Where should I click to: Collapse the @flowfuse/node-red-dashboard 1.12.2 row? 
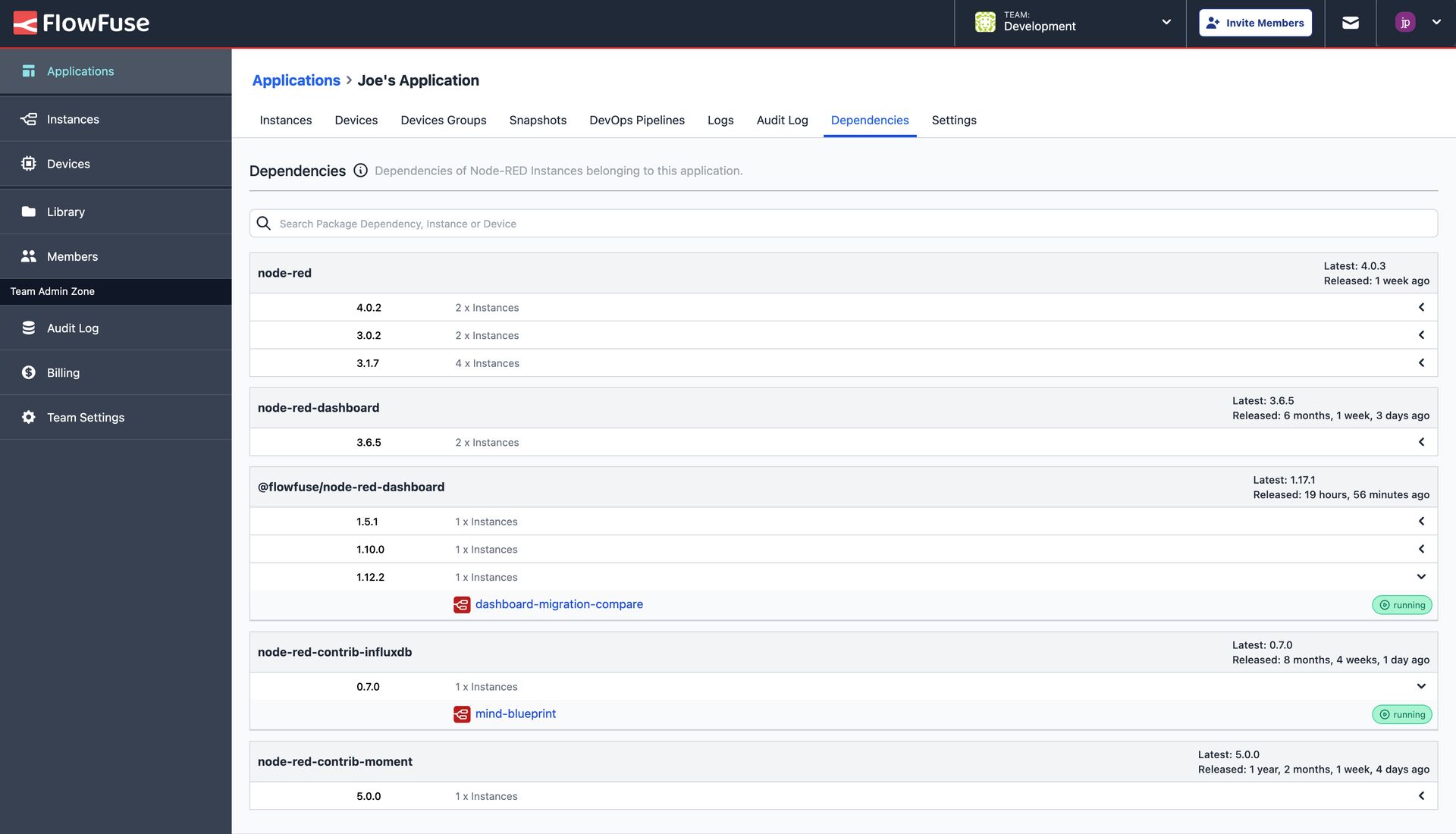[1421, 577]
